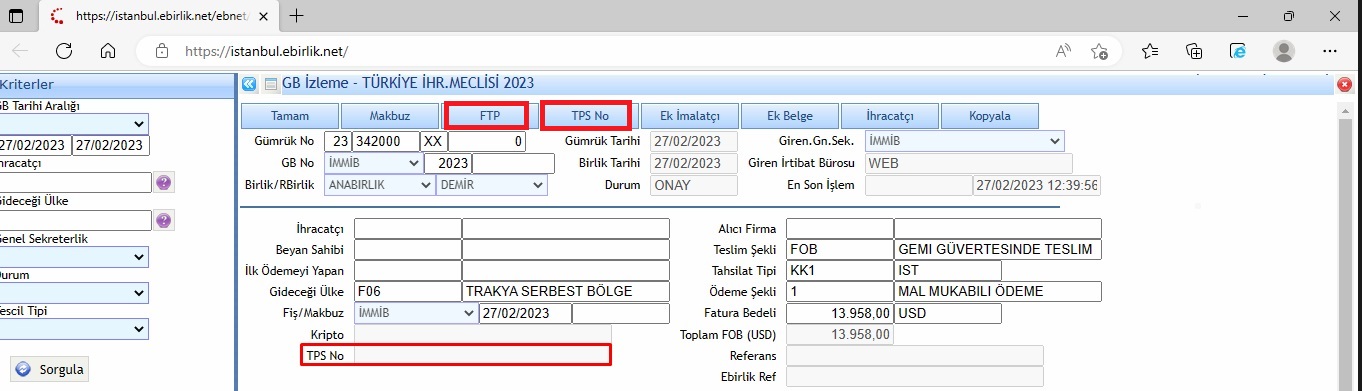This screenshot has width=1362, height=391.
Task: Click the browser address bar URL
Action: tap(266, 51)
